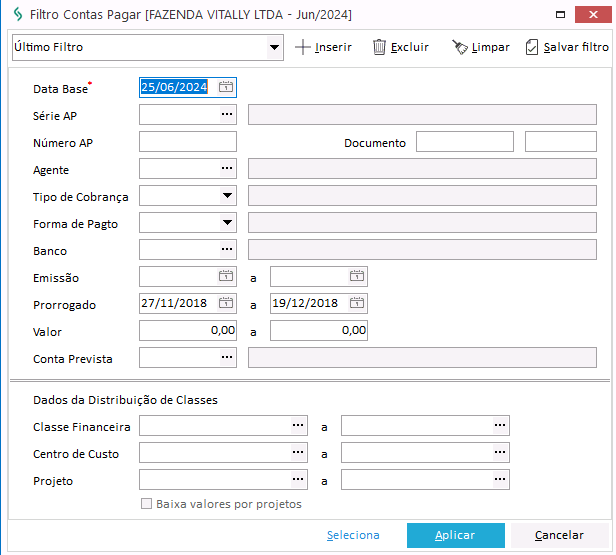
Task: Click the Aplicar button
Action: 456,535
